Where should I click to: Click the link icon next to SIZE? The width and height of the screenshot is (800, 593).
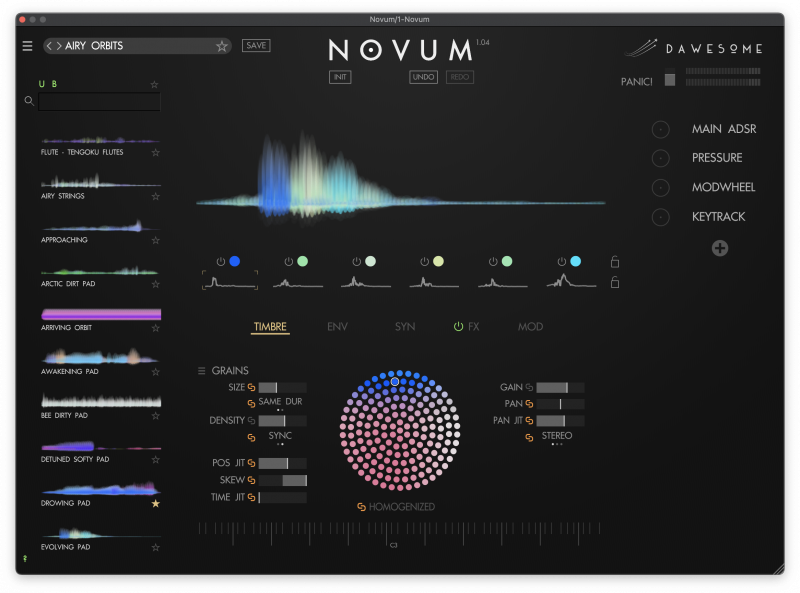tap(252, 387)
